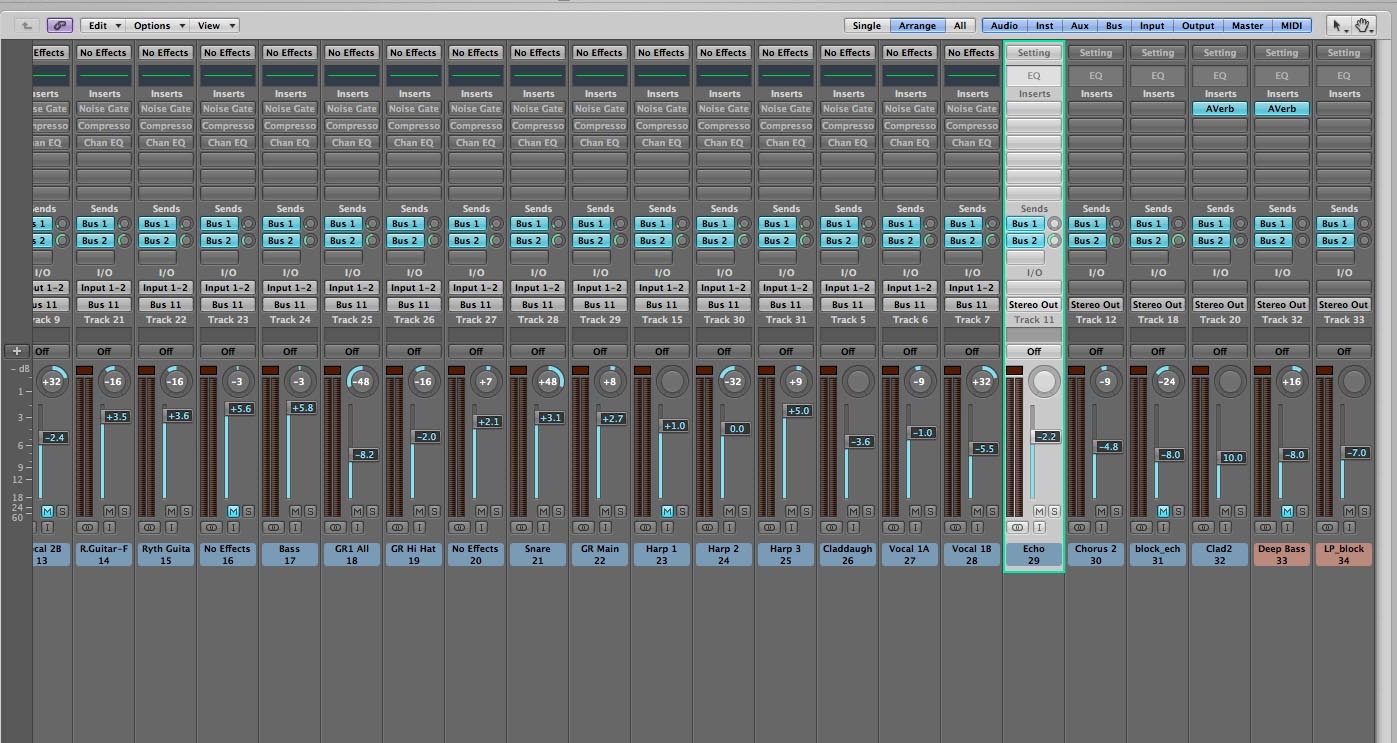Open the Edit dropdown menu
The width and height of the screenshot is (1397, 743).
[x=102, y=25]
